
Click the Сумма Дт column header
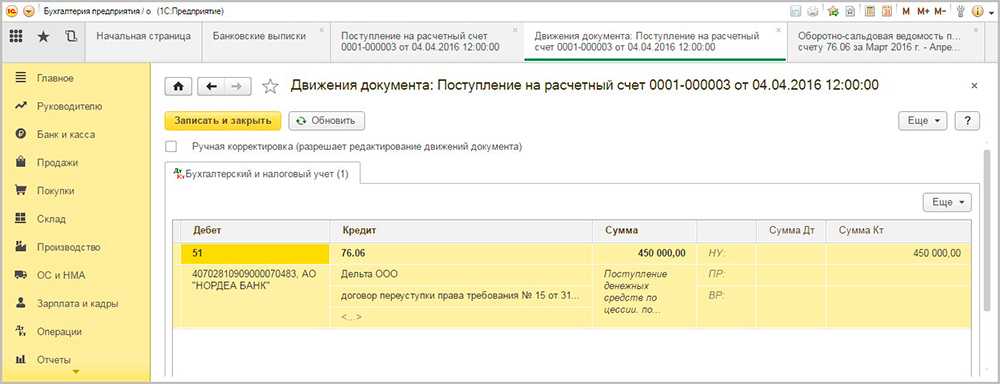[x=791, y=231]
